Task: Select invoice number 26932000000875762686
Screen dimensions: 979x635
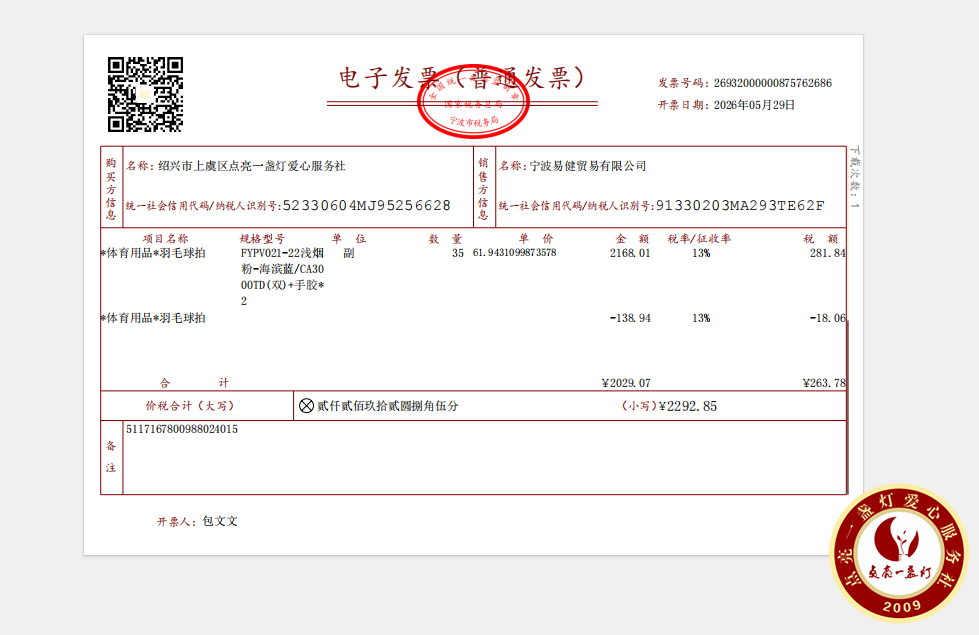Action: click(772, 83)
